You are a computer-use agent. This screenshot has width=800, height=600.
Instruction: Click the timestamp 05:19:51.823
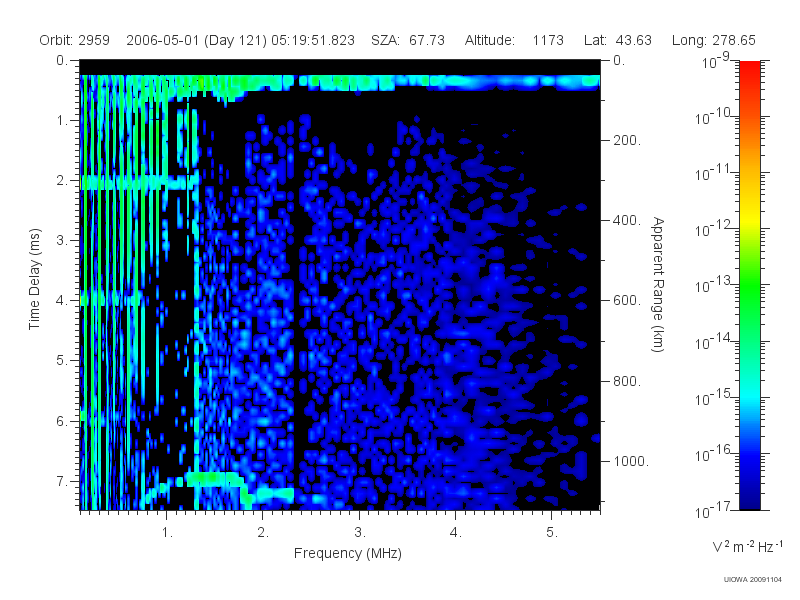[x=313, y=40]
